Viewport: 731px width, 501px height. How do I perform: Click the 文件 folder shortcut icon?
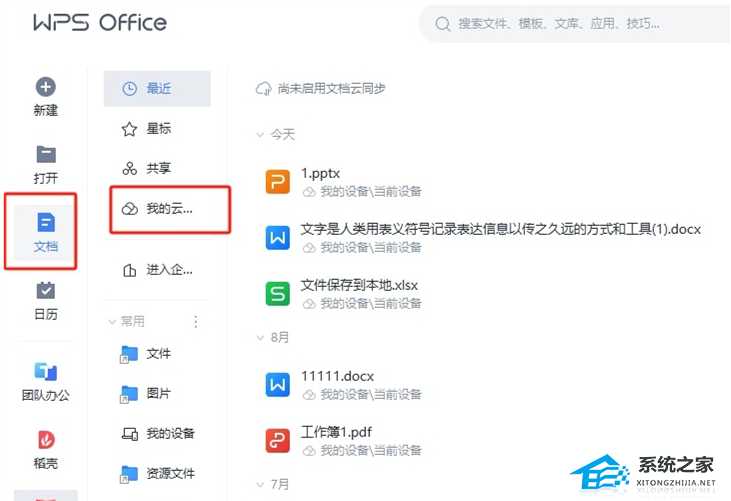[129, 354]
